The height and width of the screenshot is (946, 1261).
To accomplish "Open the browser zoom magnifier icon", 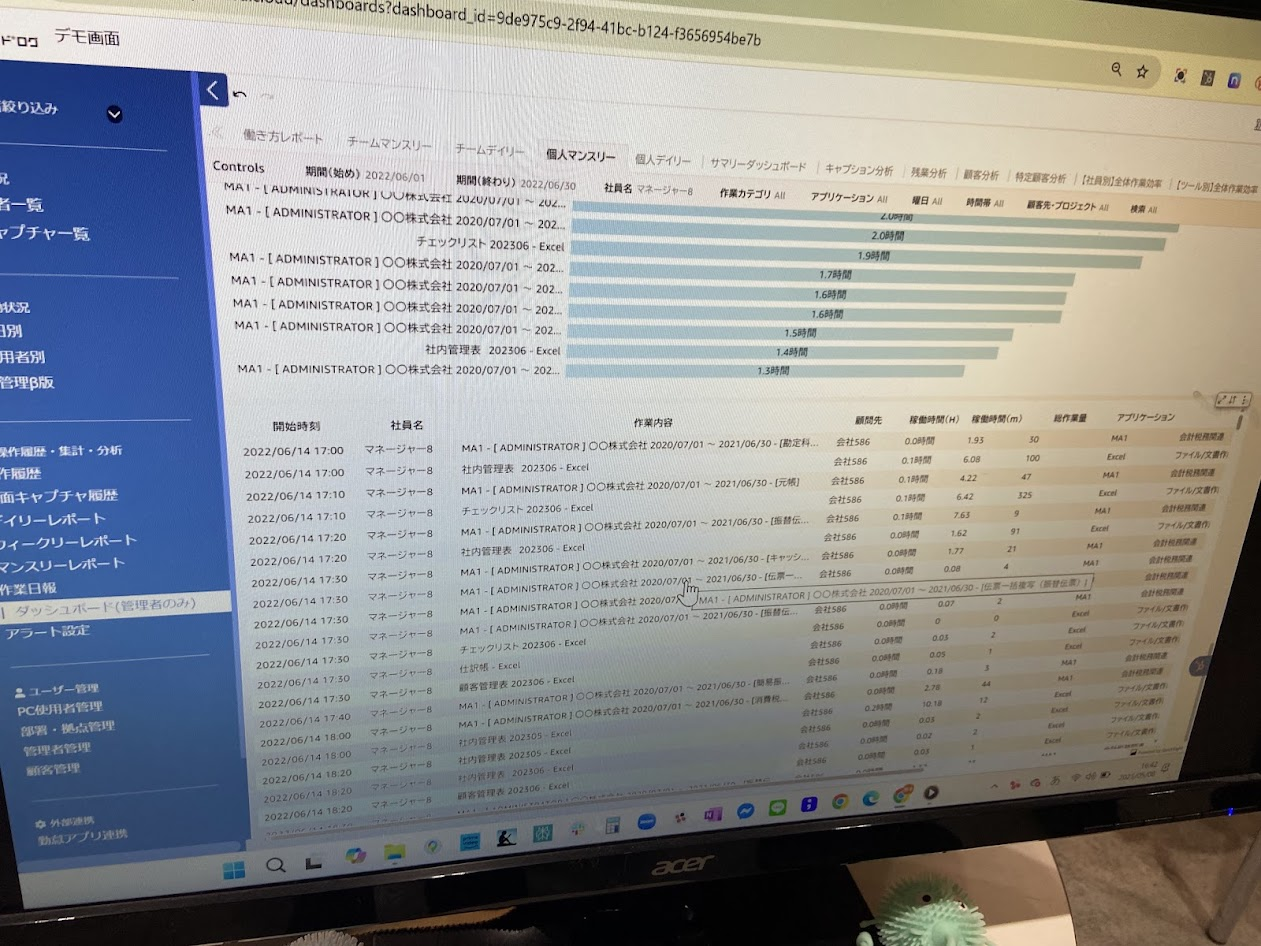I will [1117, 69].
